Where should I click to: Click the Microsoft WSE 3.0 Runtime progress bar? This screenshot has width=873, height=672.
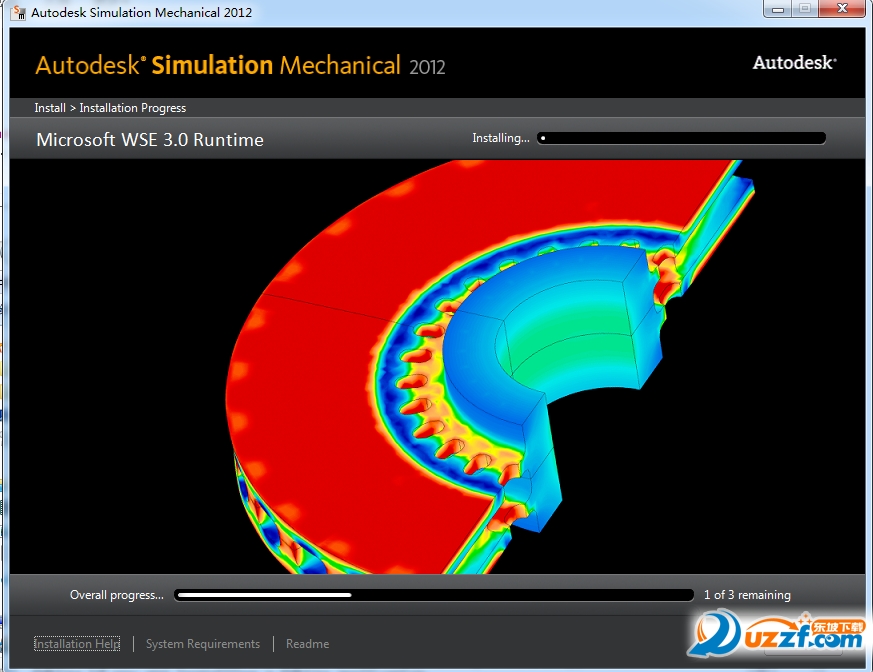(x=681, y=138)
